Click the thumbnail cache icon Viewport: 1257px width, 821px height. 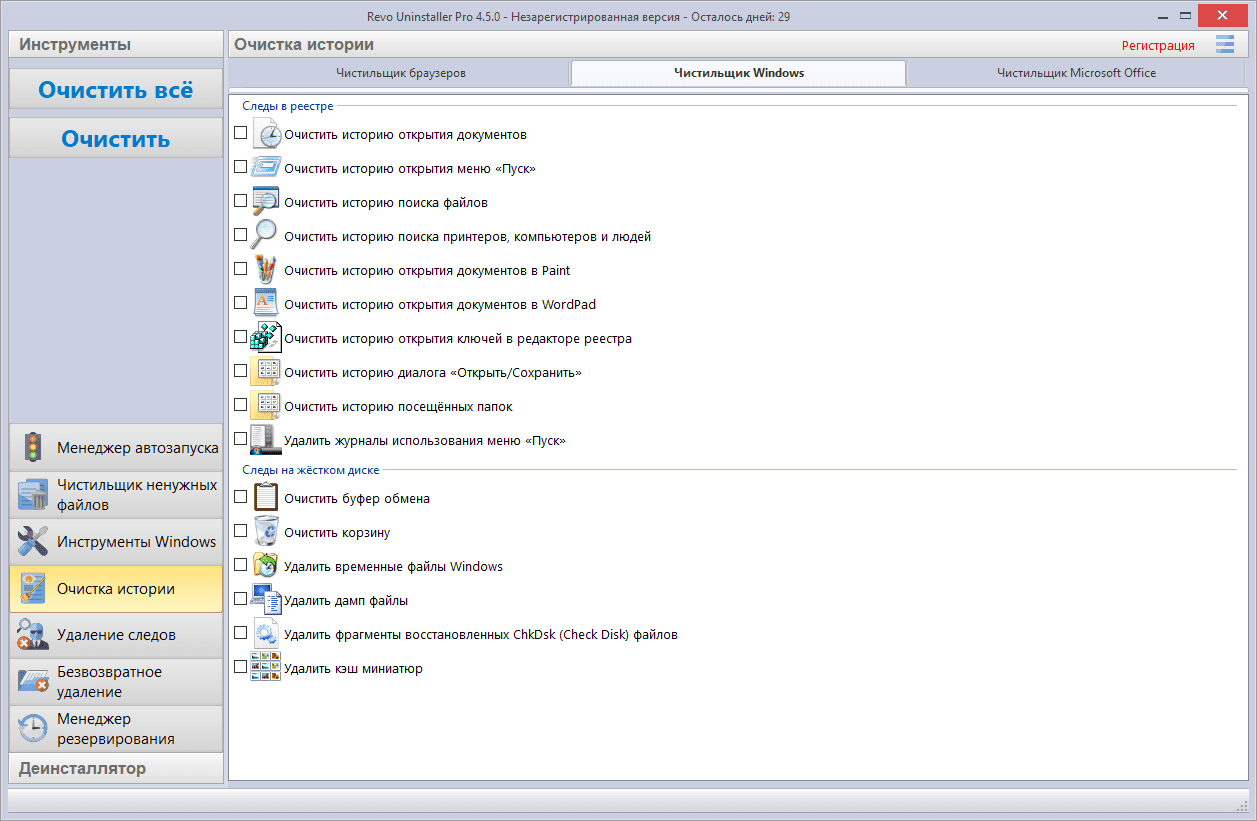point(266,667)
